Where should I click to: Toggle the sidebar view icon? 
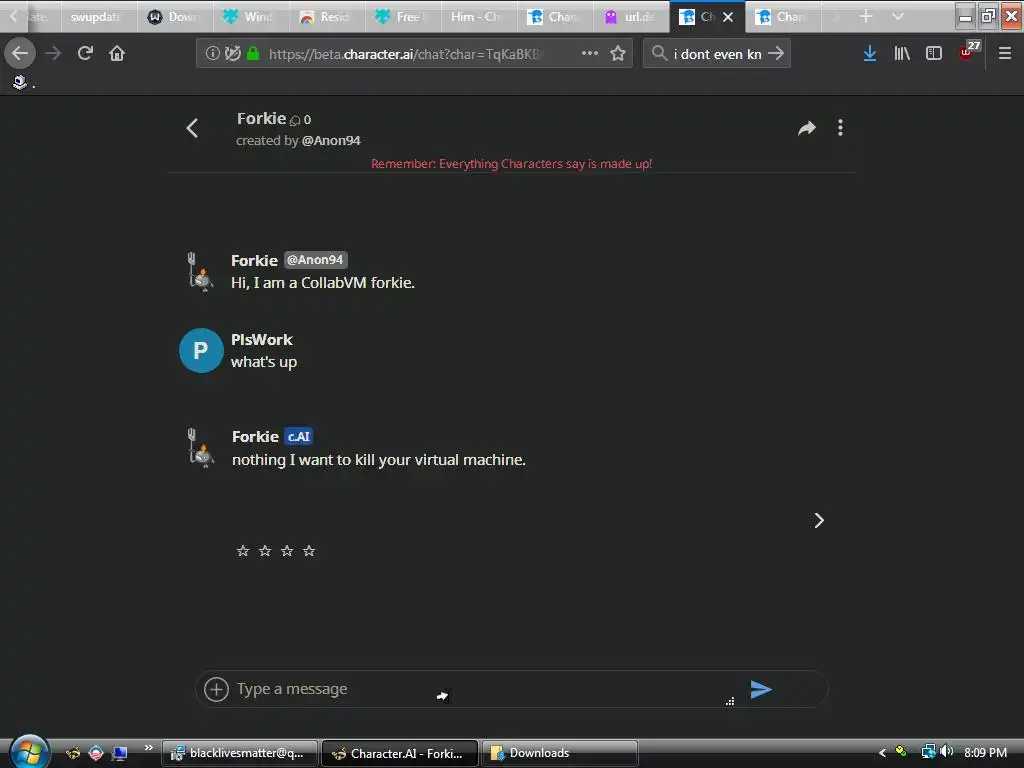tap(934, 54)
